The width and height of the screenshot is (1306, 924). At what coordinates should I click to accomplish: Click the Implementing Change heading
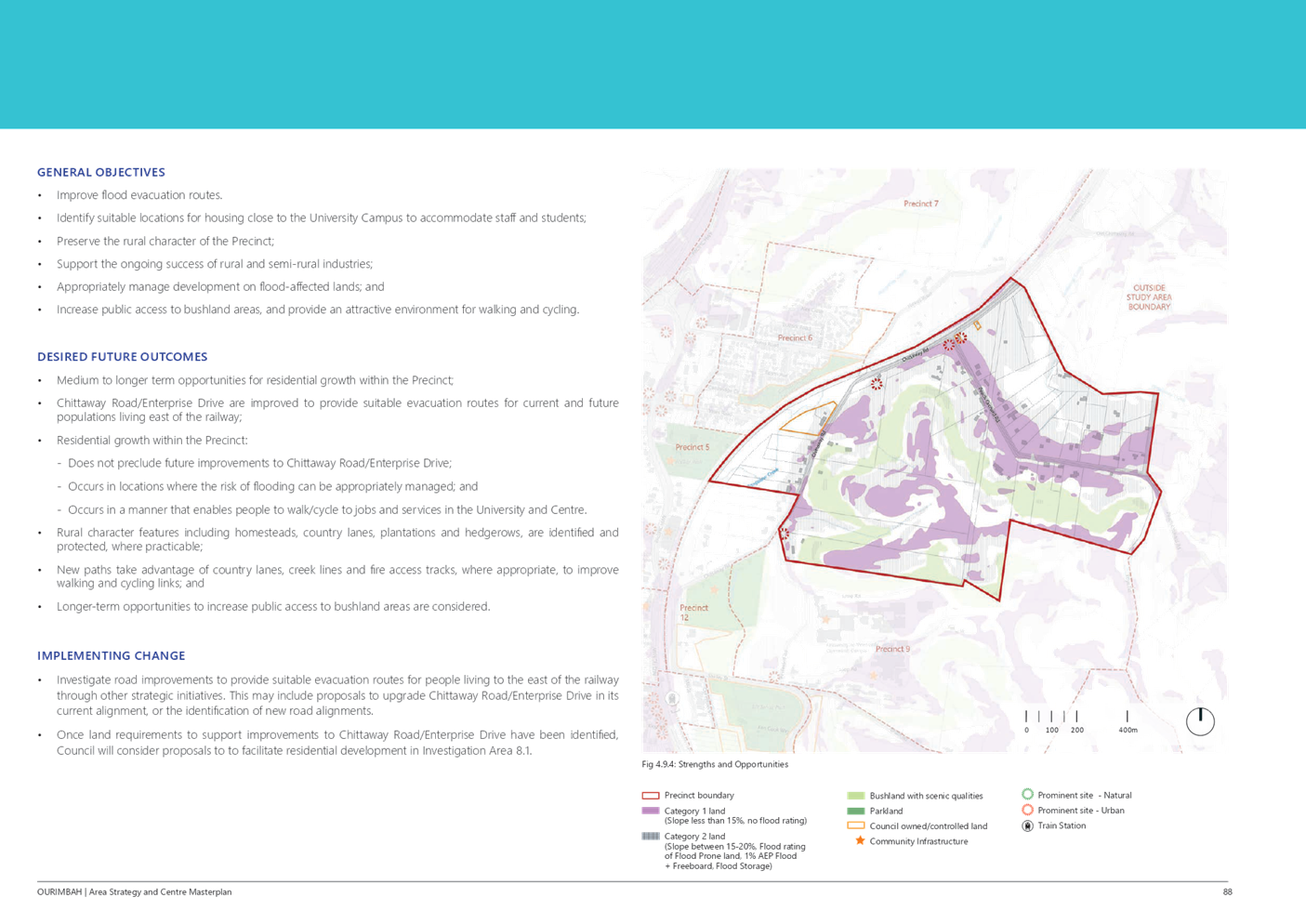coord(111,655)
